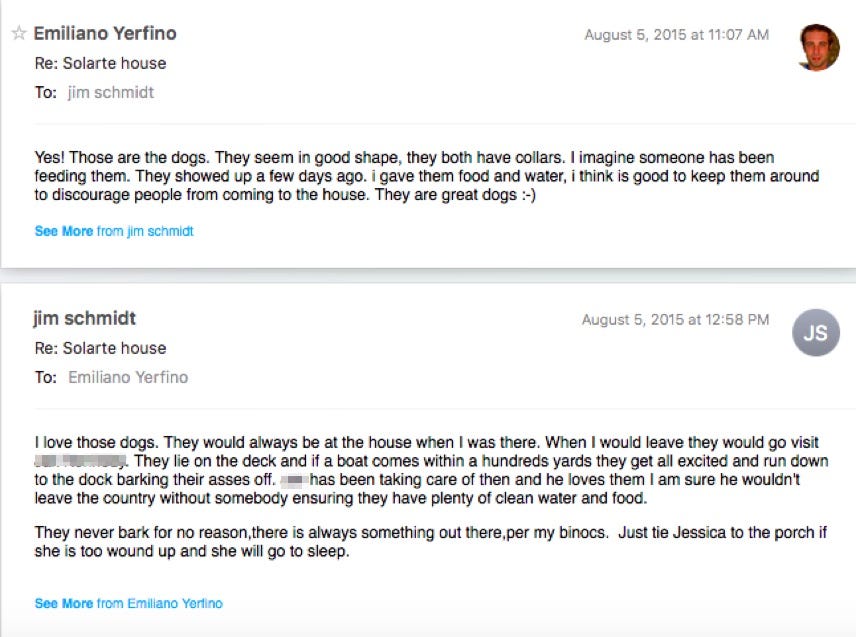856x637 pixels.
Task: Click the blurred name before "has been taking care"
Action: tap(291, 480)
